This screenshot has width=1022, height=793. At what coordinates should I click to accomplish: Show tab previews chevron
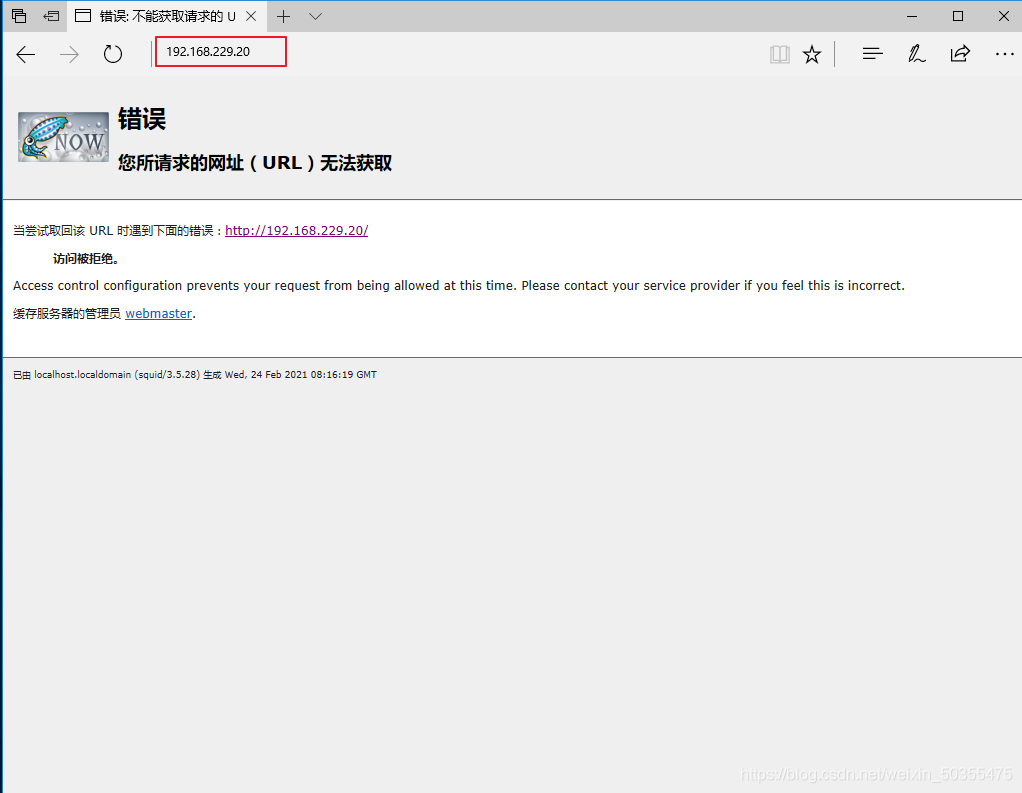click(x=315, y=16)
